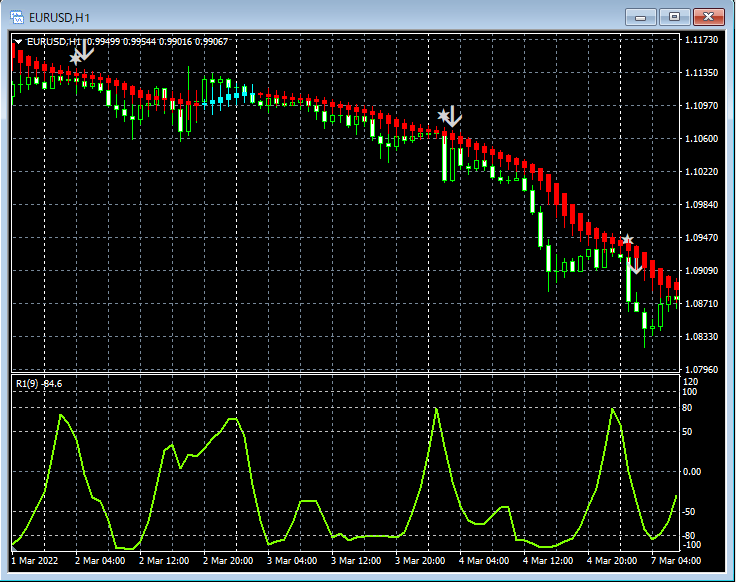
Task: Click price scale value 1.09840
Action: [701, 204]
